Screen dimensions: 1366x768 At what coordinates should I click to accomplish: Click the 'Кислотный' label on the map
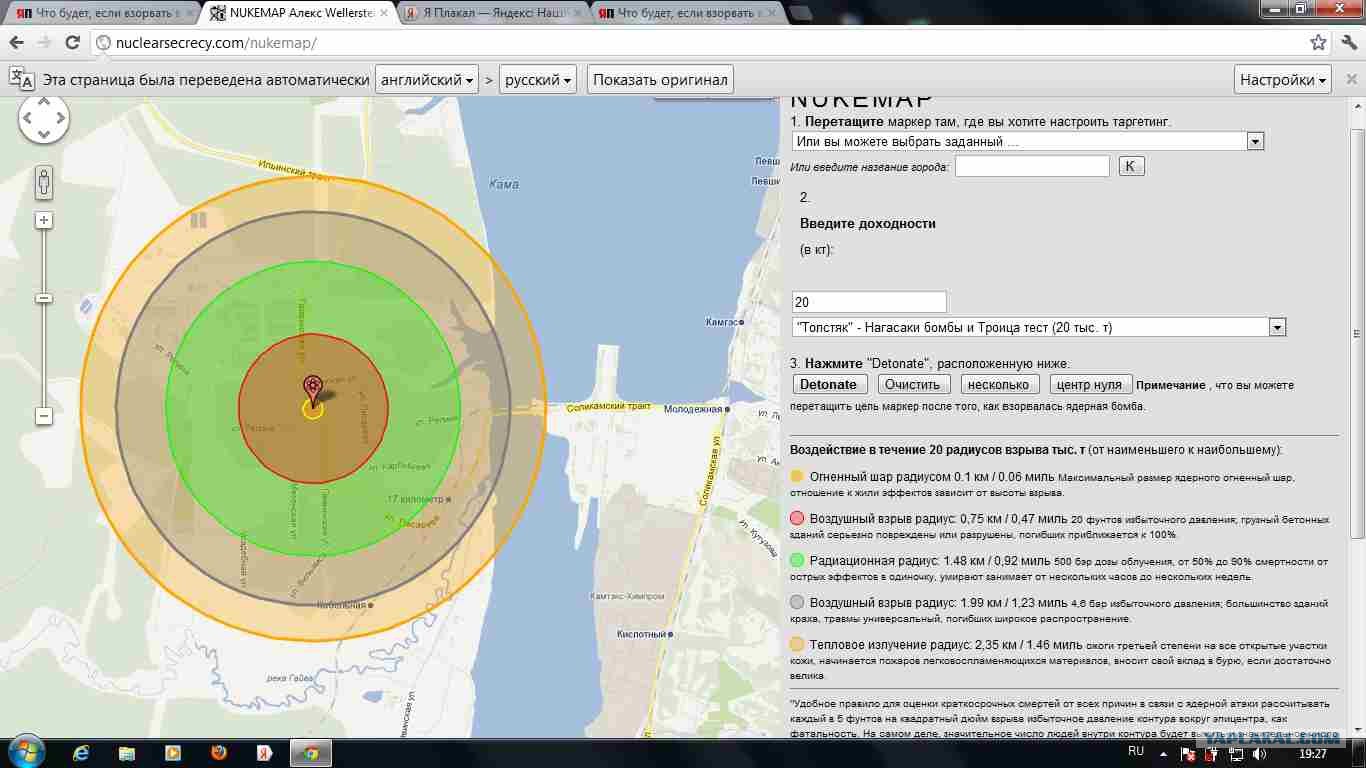click(642, 634)
